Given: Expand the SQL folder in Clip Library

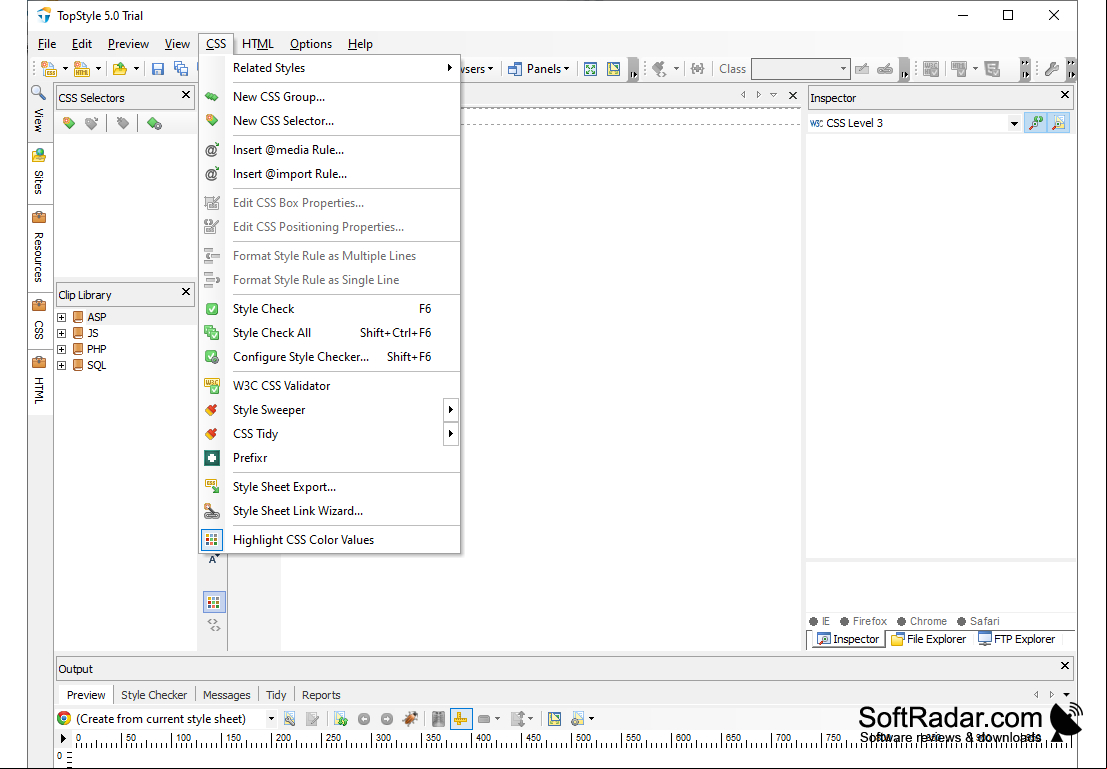Looking at the screenshot, I should pos(62,366).
